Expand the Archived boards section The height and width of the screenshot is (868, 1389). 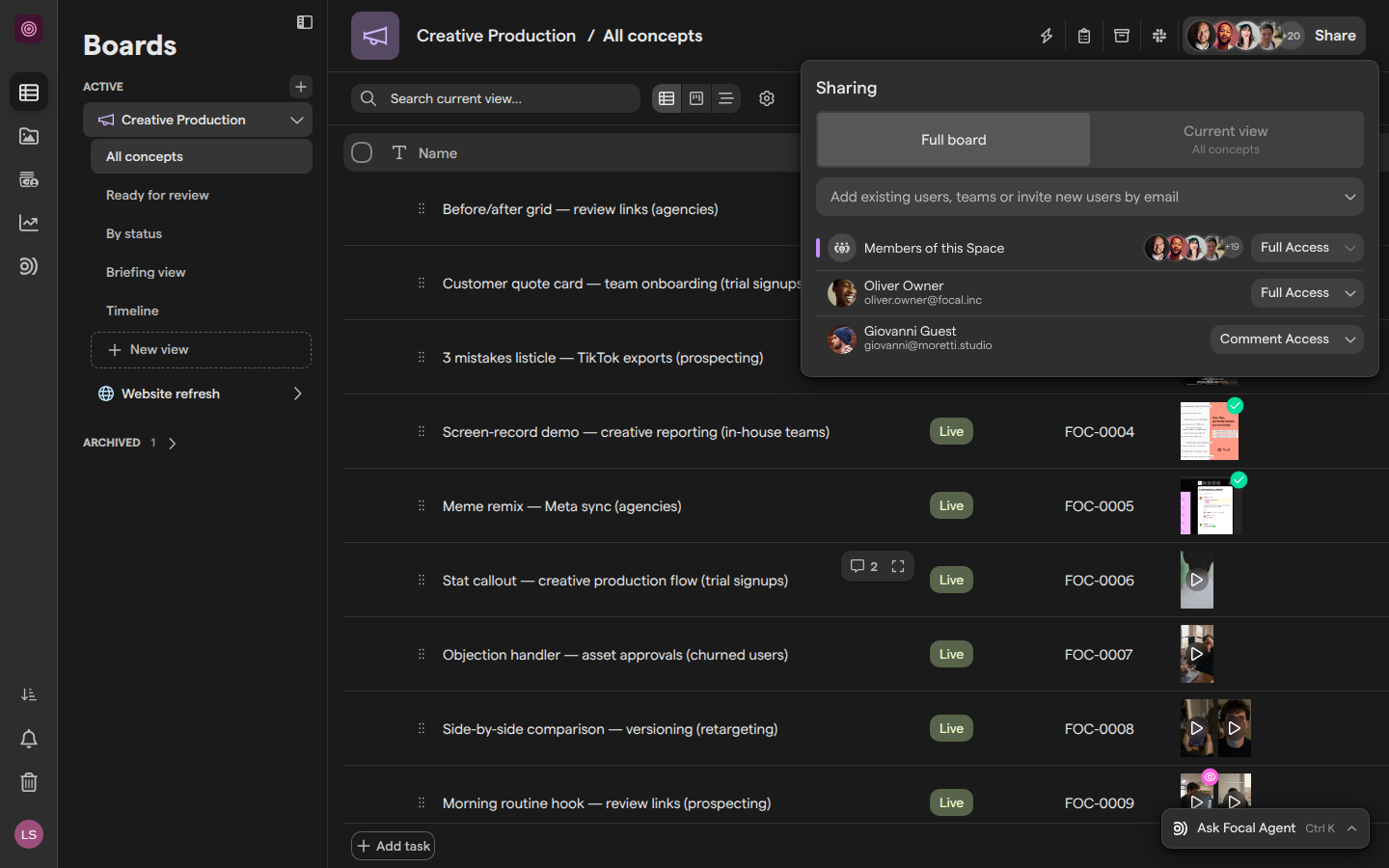(173, 444)
